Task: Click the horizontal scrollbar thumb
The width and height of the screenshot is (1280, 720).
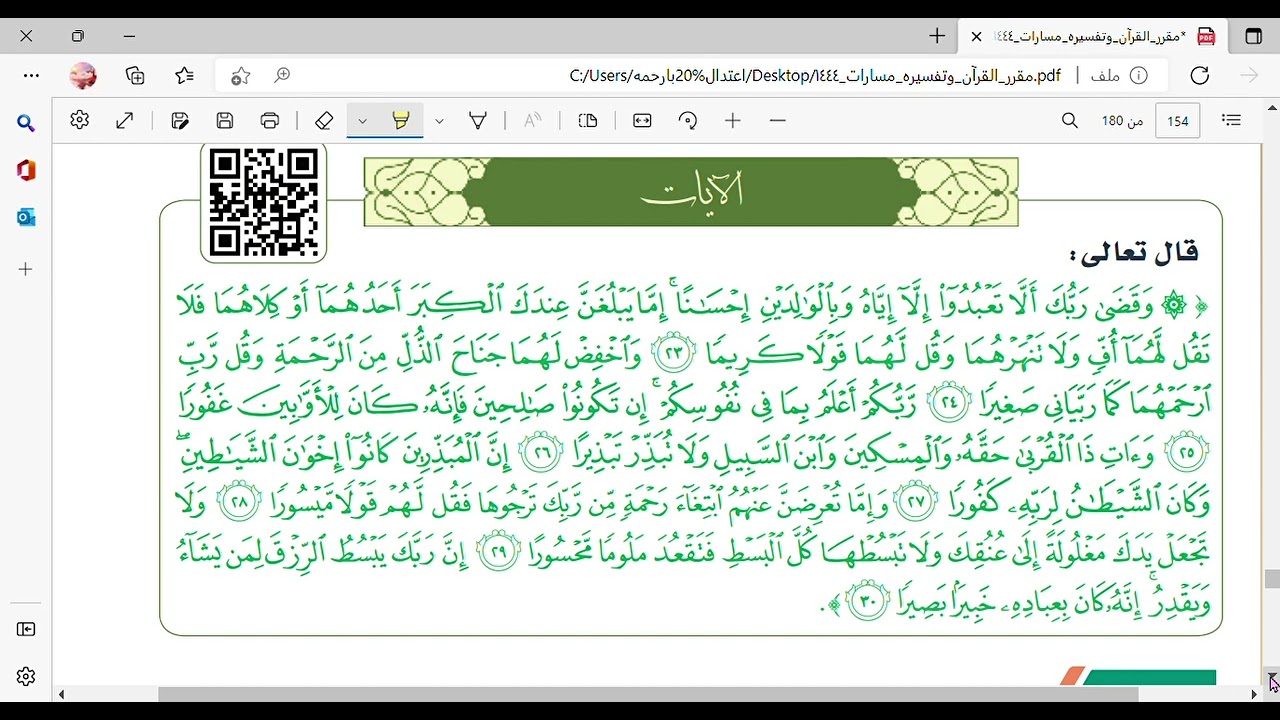Action: [648, 694]
